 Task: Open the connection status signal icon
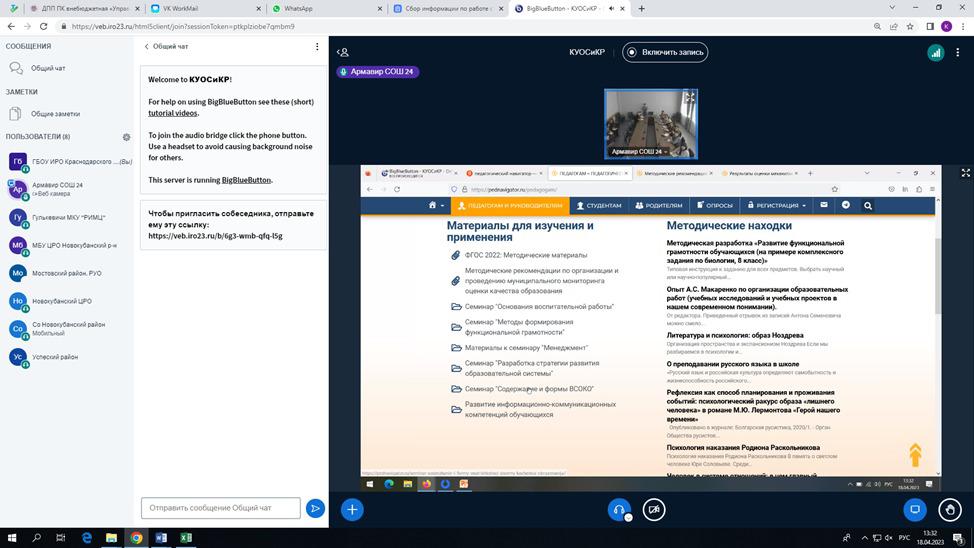click(936, 53)
